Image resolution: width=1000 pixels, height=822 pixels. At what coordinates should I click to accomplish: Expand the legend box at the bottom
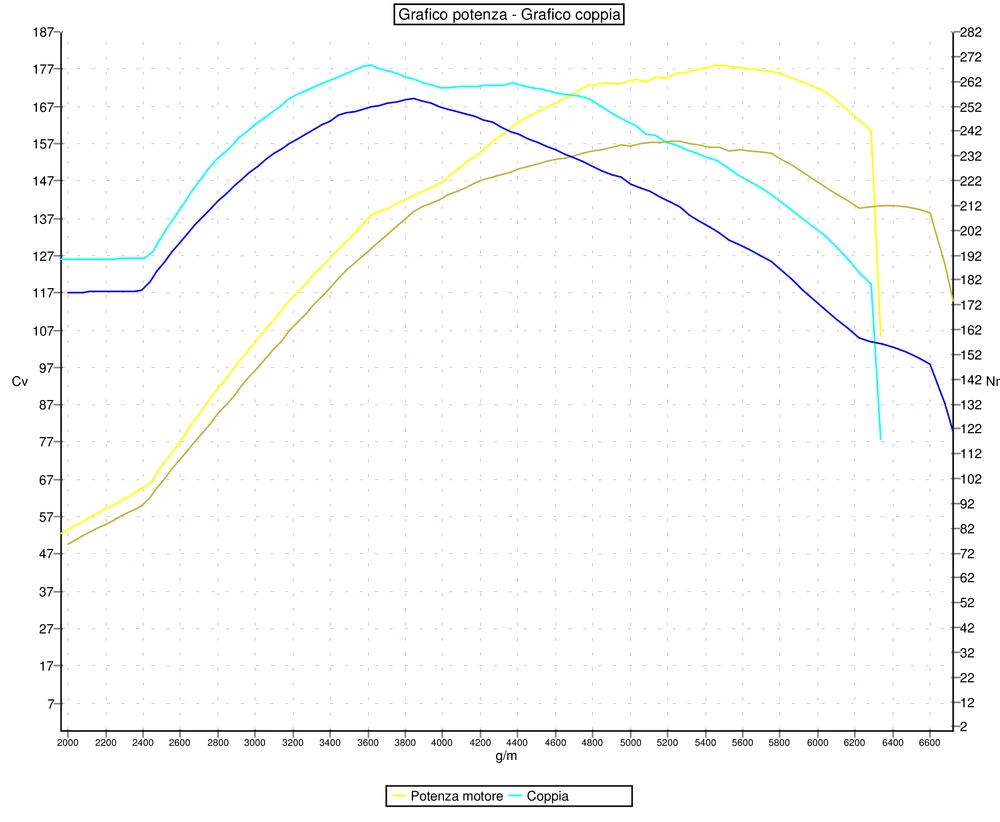(x=510, y=795)
